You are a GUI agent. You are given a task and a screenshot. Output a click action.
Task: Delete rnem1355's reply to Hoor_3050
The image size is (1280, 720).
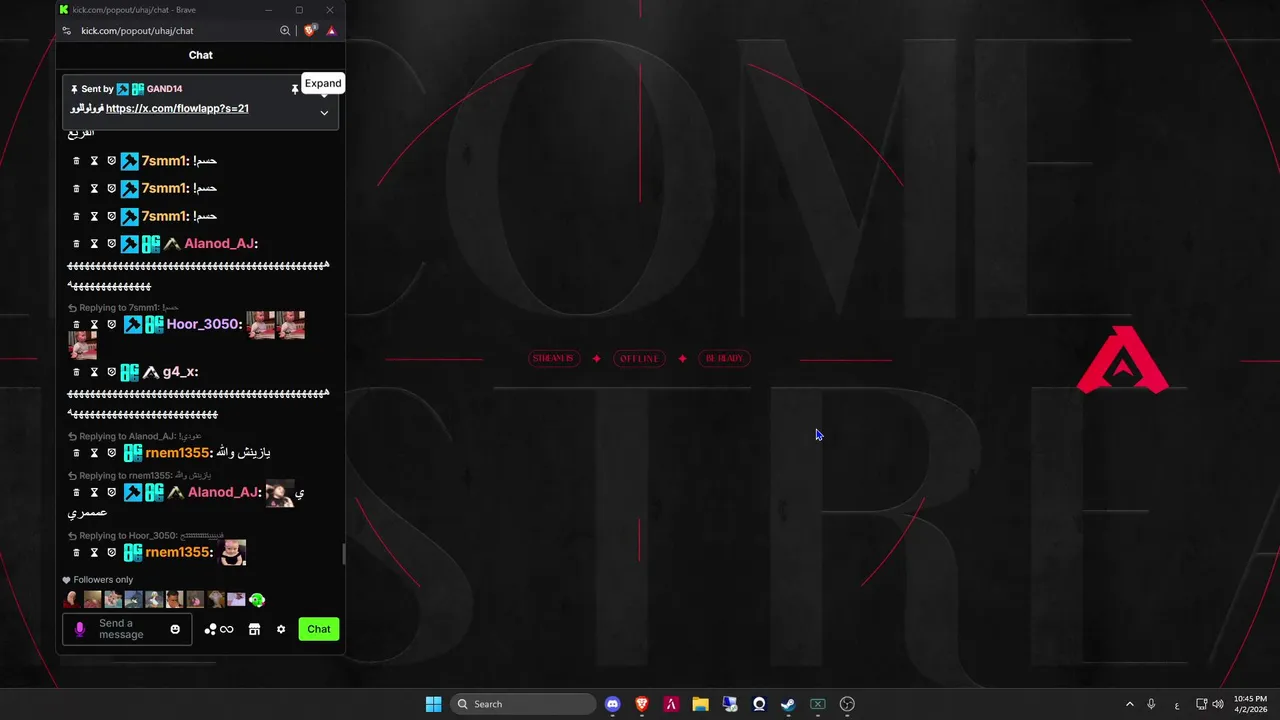[76, 553]
